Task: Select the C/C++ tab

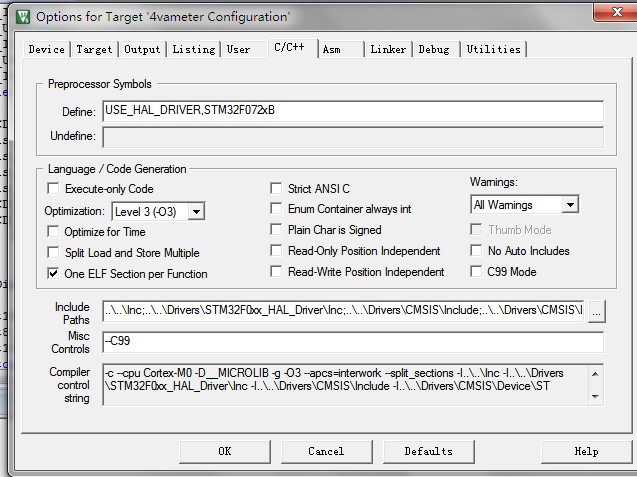Action: 292,48
